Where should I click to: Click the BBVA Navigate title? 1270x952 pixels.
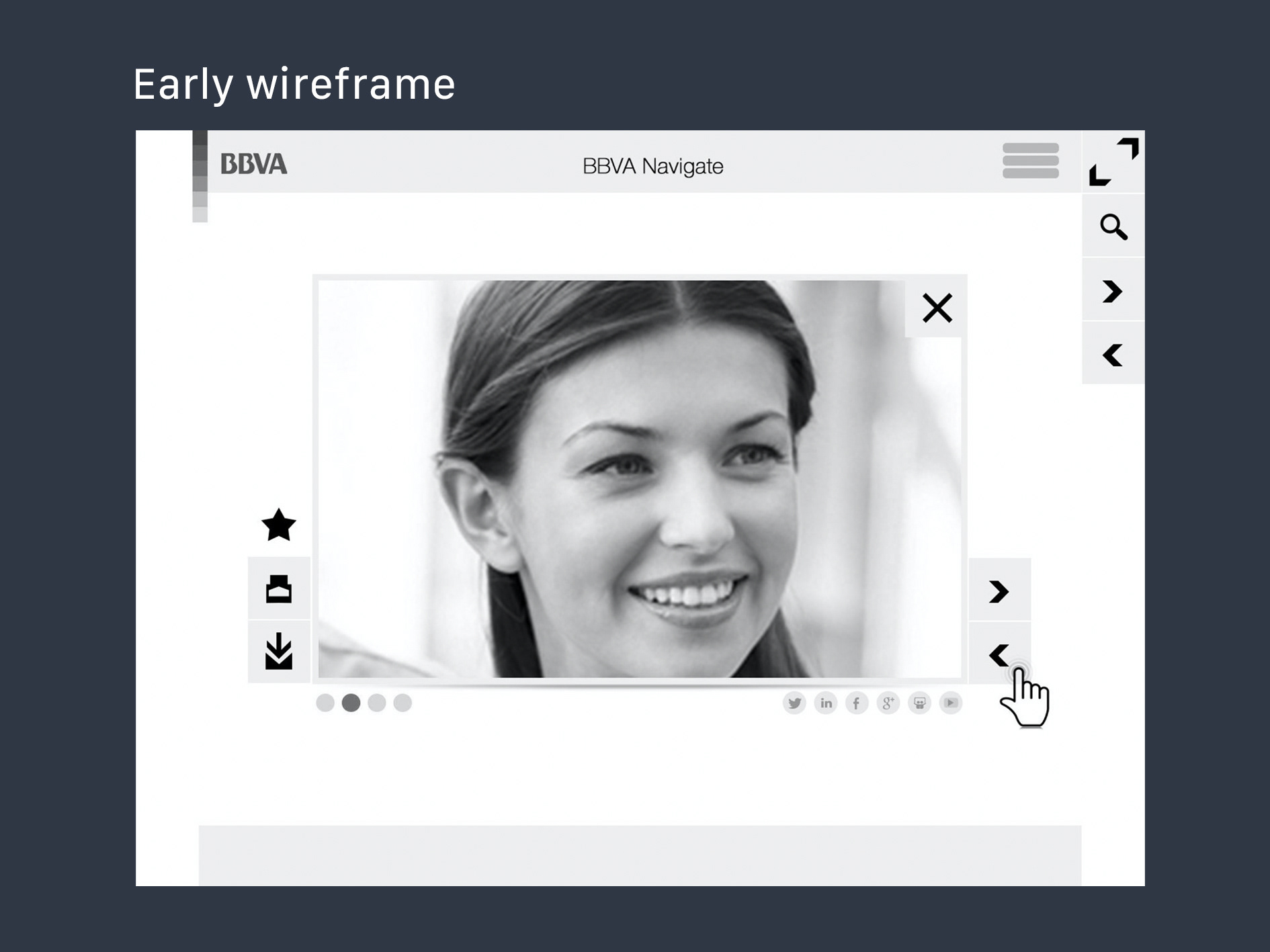[653, 166]
